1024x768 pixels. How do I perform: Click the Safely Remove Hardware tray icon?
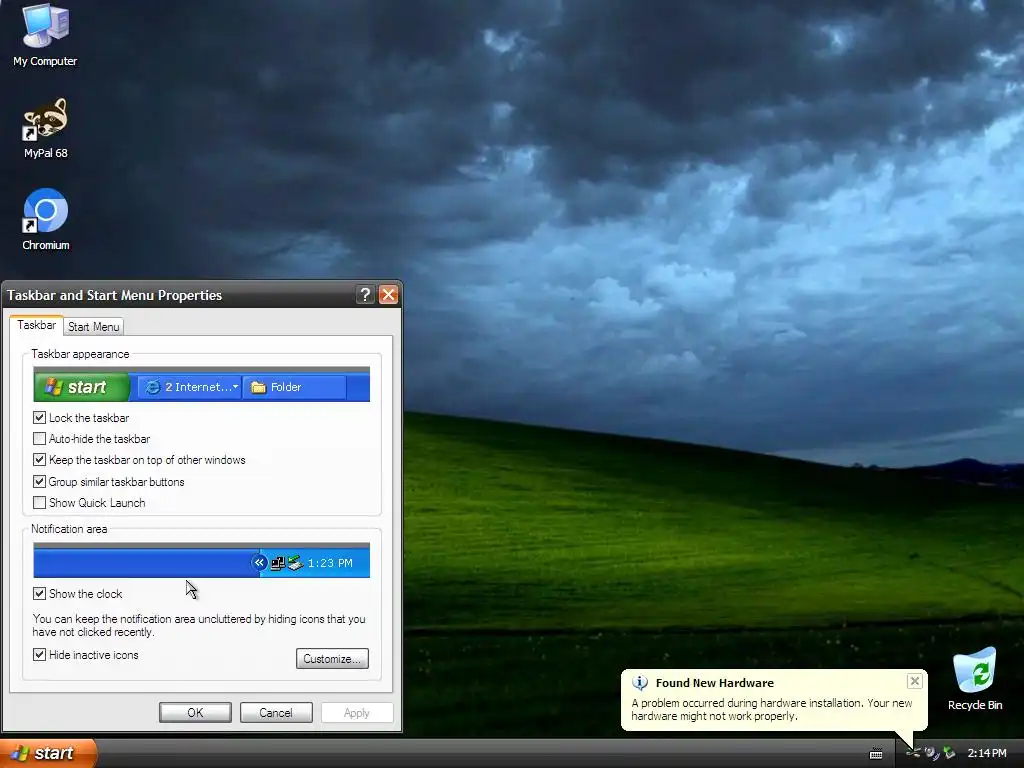(x=950, y=753)
